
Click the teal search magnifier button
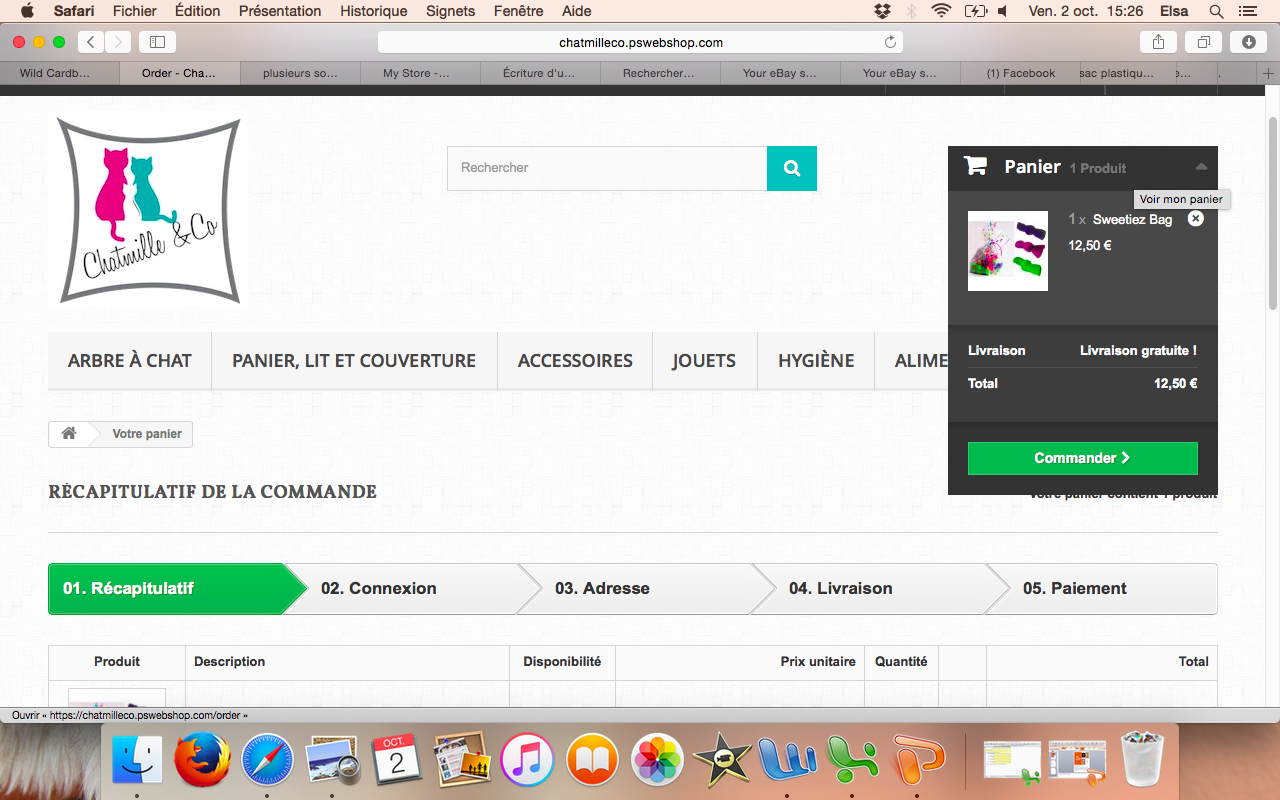pyautogui.click(x=792, y=168)
